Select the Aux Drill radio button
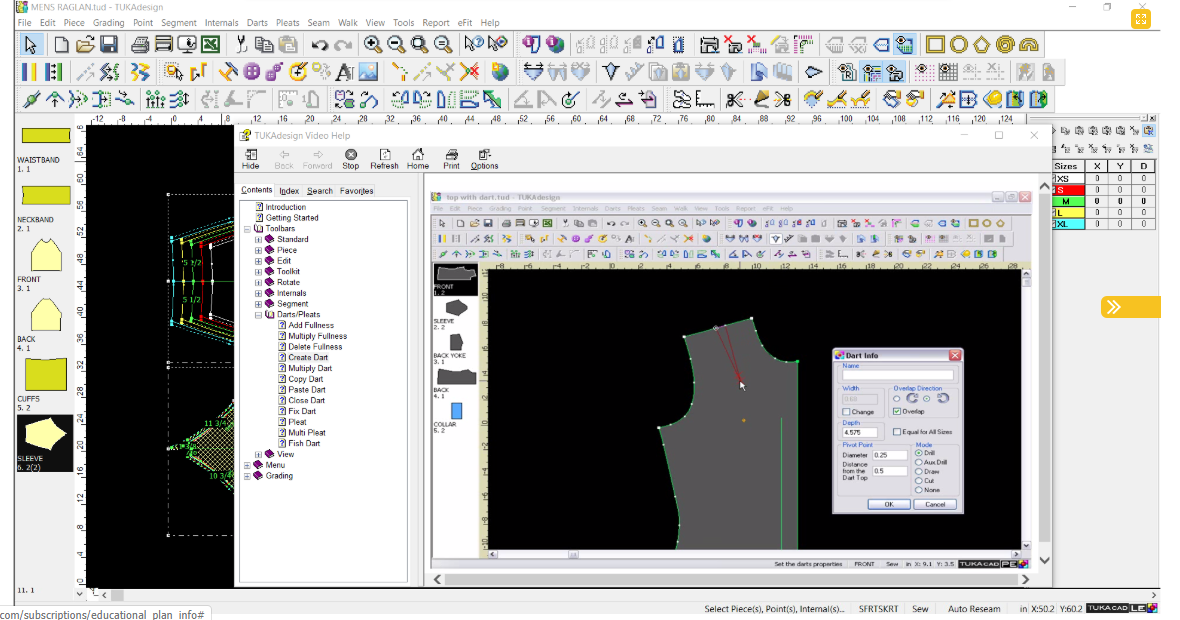 coord(919,462)
